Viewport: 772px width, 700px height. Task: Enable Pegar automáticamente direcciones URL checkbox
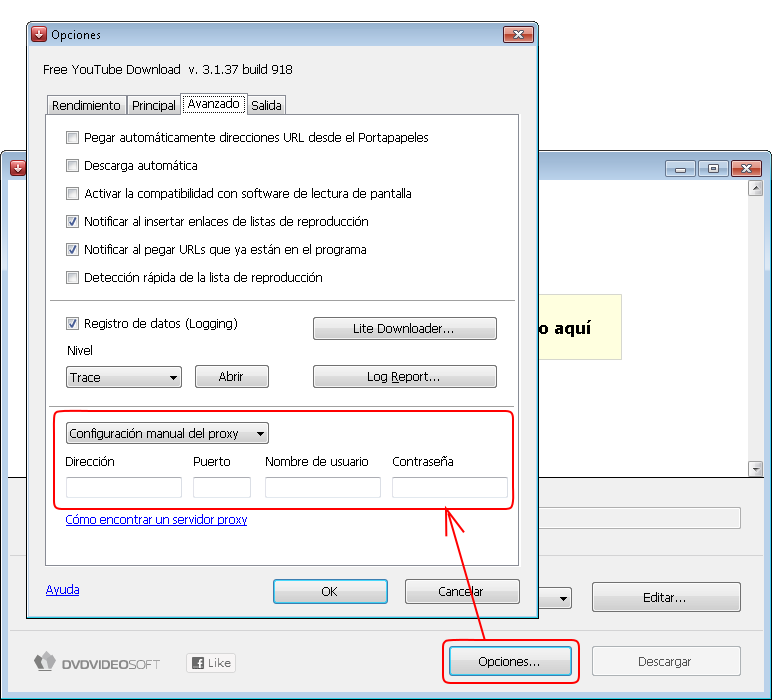click(72, 138)
